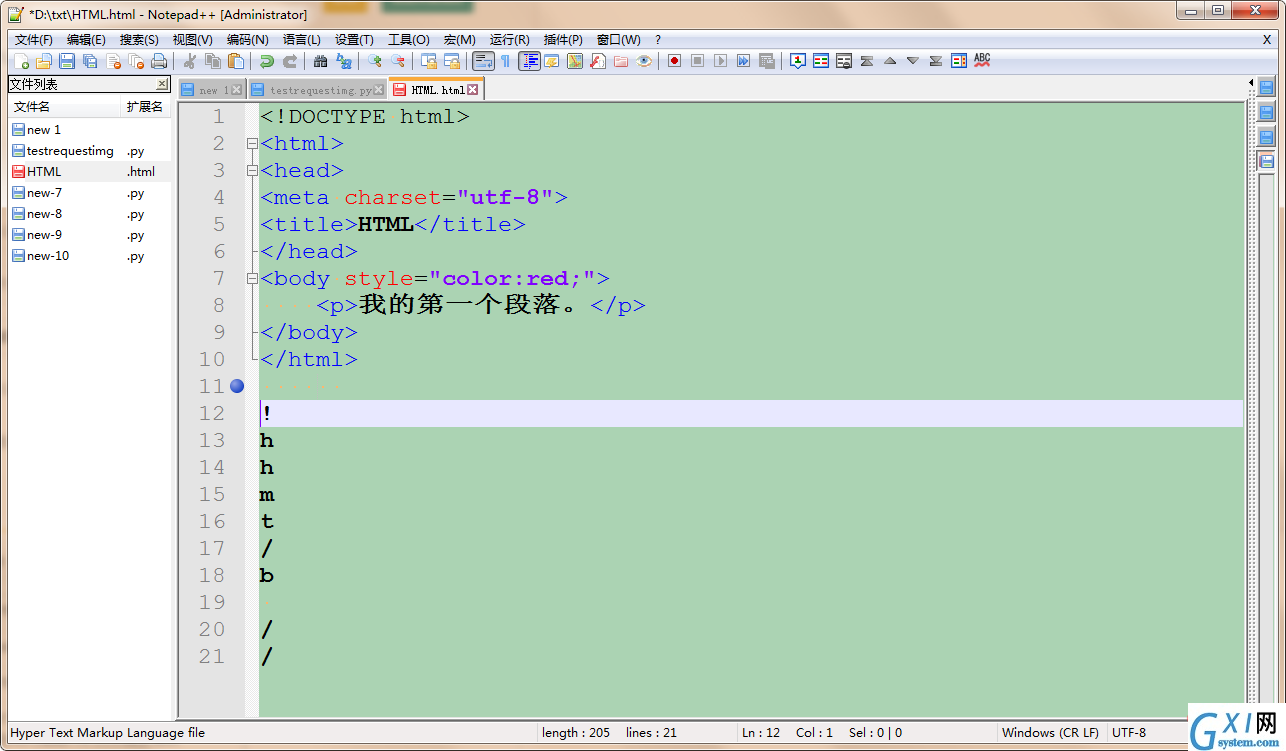Click the red Record macro icon
The image size is (1286, 751).
click(675, 61)
